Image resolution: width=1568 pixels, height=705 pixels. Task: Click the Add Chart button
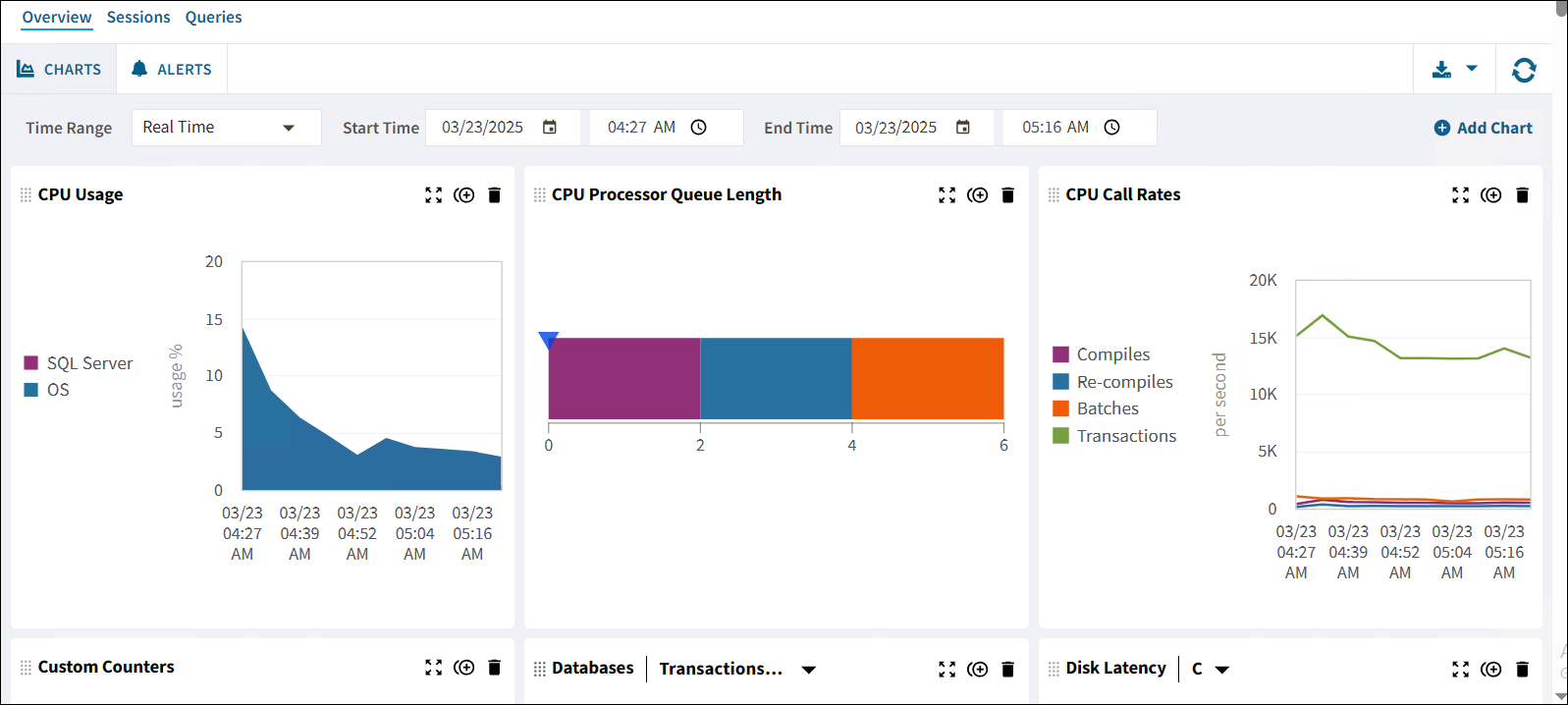1483,128
